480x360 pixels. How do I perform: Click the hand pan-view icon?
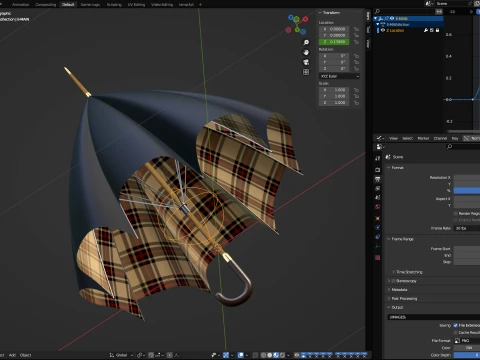coord(306,52)
